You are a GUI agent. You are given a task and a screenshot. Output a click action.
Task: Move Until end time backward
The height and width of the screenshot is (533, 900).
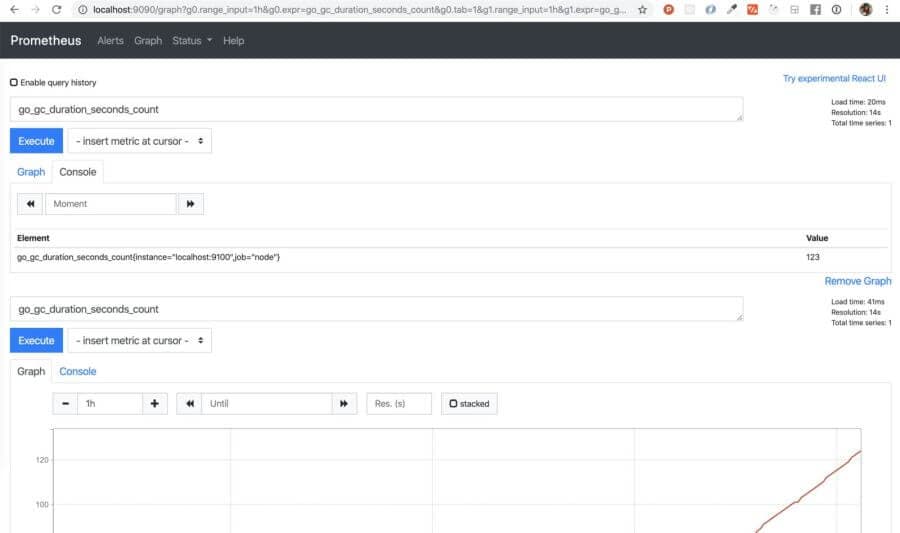[x=189, y=403]
